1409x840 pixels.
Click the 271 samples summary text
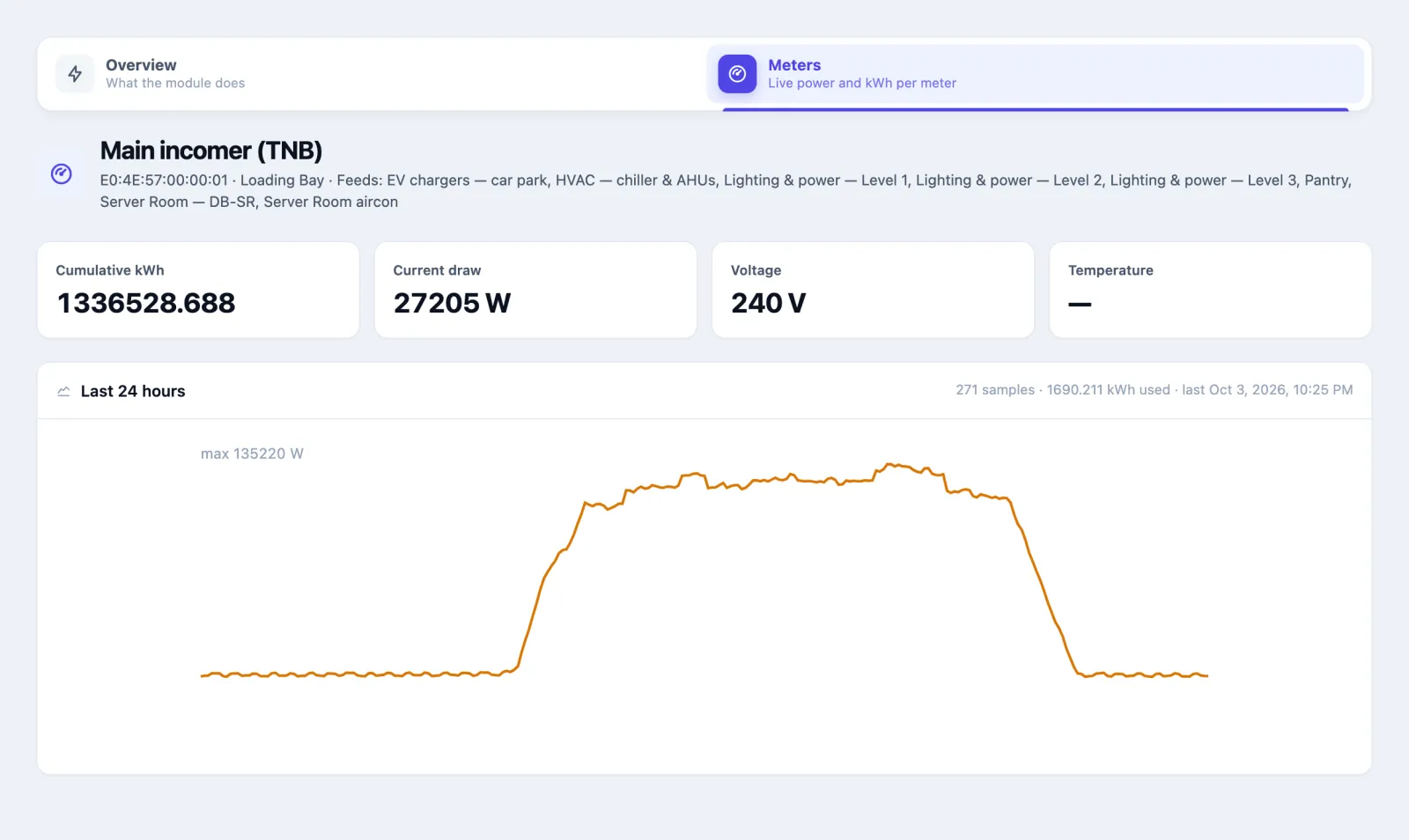coord(1154,390)
